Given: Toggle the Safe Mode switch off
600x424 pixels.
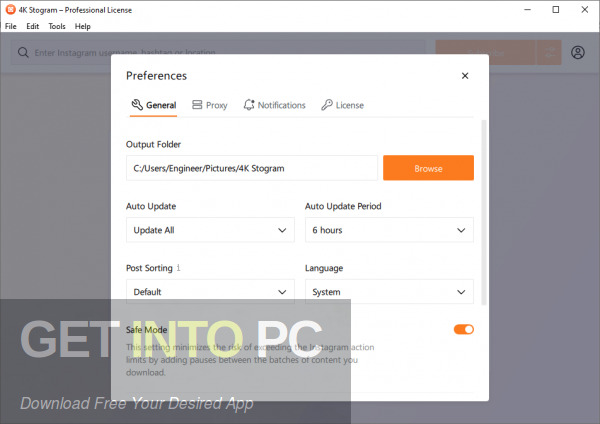Looking at the screenshot, I should pyautogui.click(x=464, y=329).
